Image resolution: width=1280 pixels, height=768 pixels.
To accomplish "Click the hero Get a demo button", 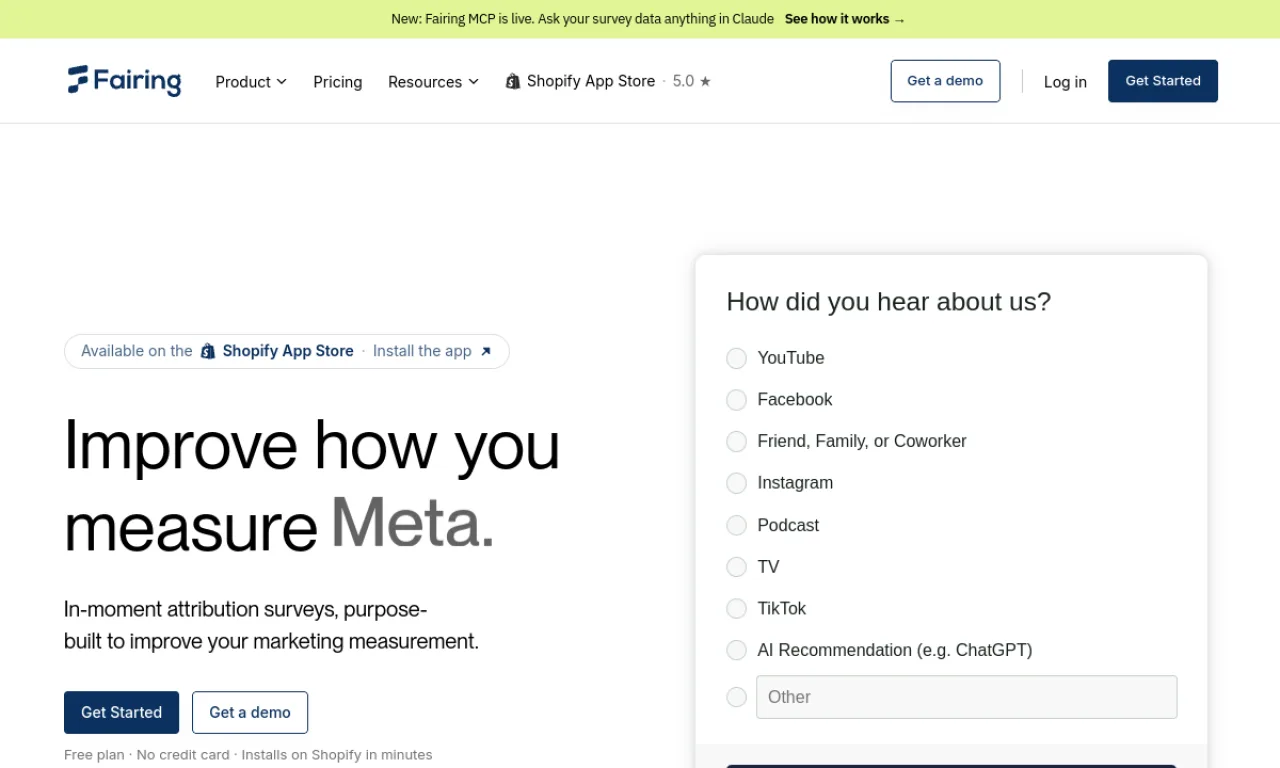I will click(x=250, y=712).
